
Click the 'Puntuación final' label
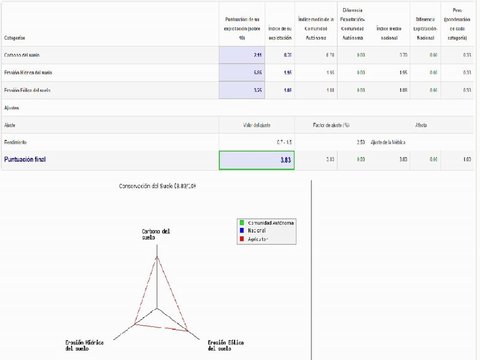pyautogui.click(x=25, y=159)
